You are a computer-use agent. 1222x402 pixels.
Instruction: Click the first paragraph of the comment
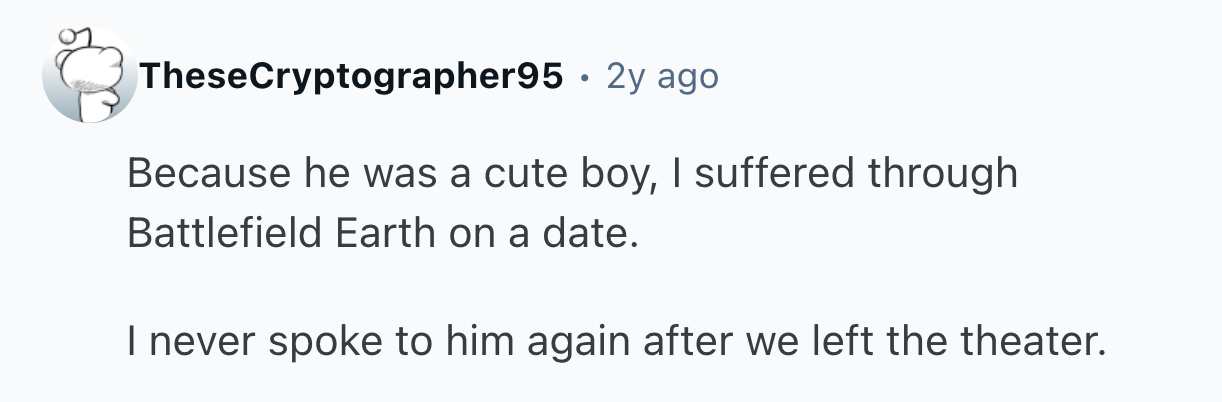point(571,203)
